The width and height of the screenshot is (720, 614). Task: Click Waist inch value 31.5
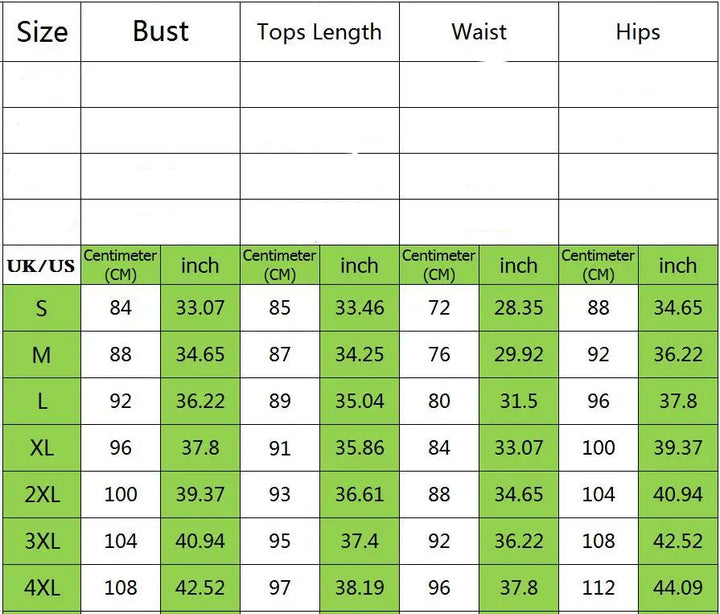518,401
